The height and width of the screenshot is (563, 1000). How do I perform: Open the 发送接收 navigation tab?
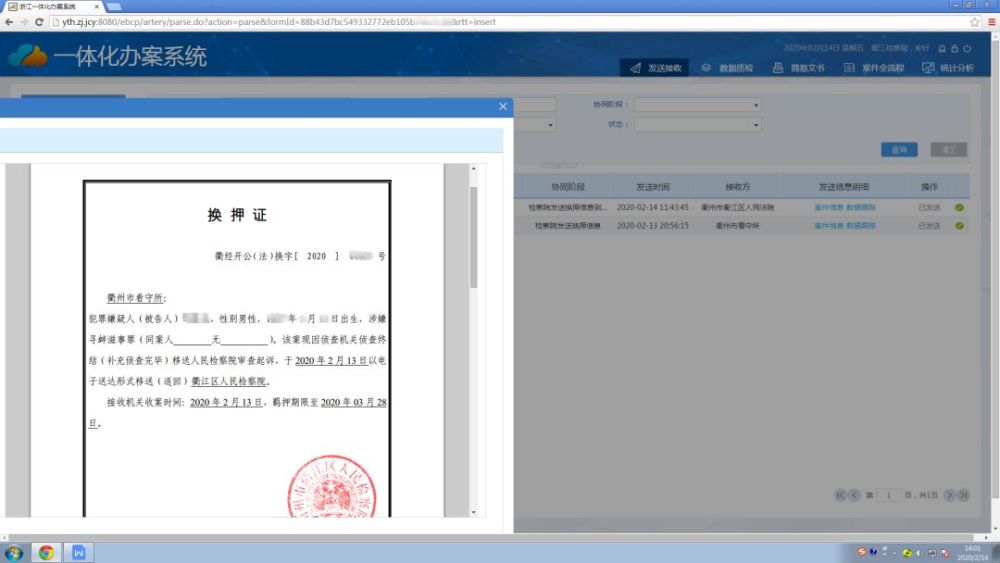pos(655,68)
